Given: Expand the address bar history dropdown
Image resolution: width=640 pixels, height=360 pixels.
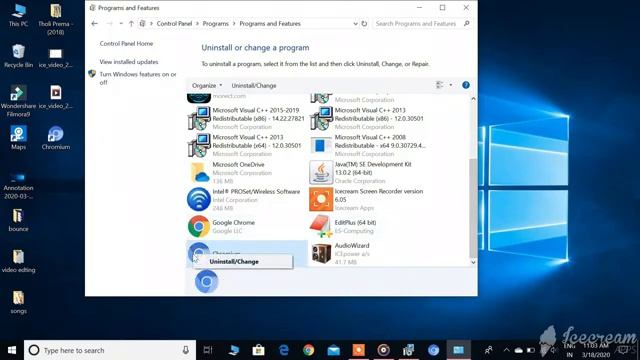Looking at the screenshot, I should click(x=355, y=24).
